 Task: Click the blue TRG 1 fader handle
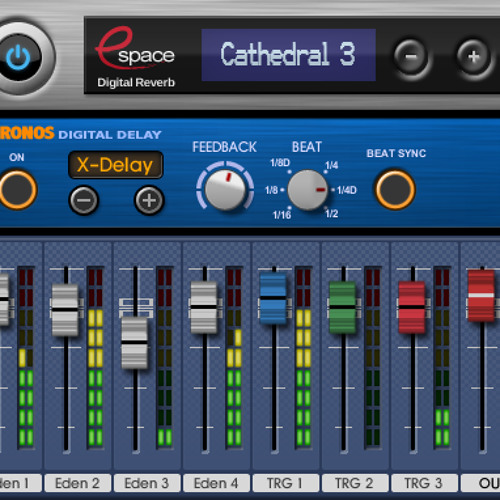[273, 298]
